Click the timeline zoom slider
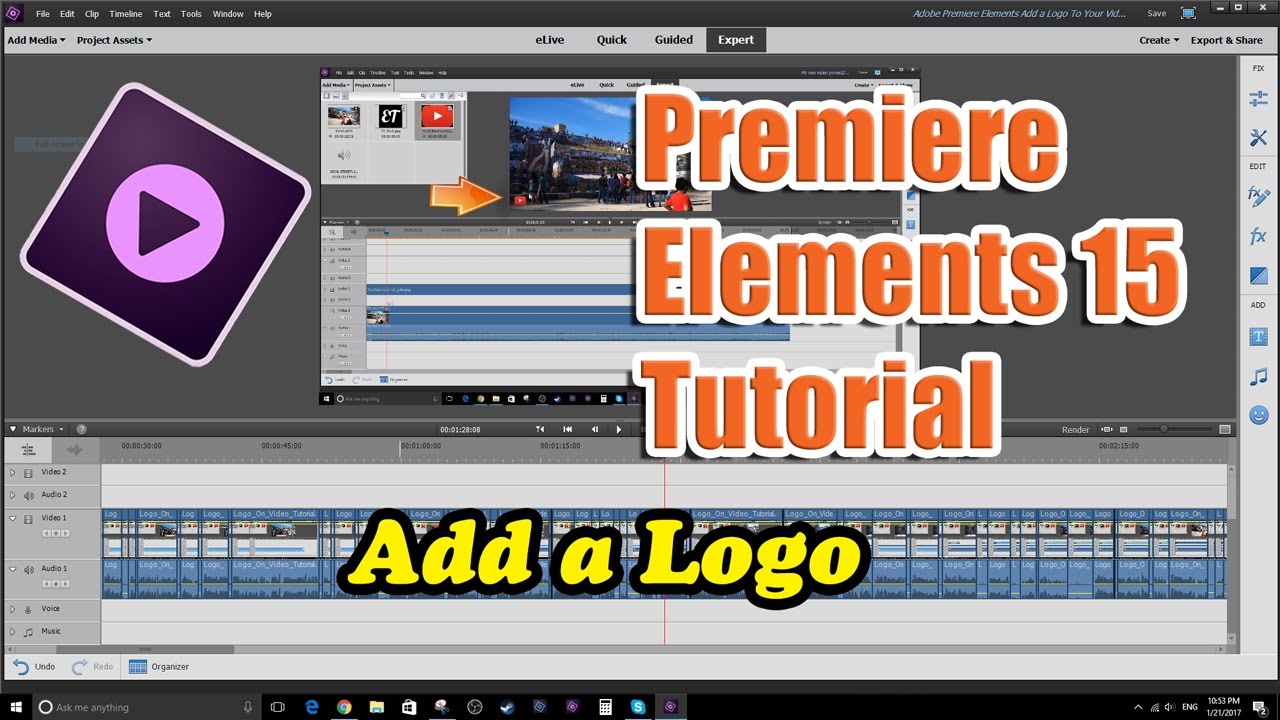 [1163, 429]
